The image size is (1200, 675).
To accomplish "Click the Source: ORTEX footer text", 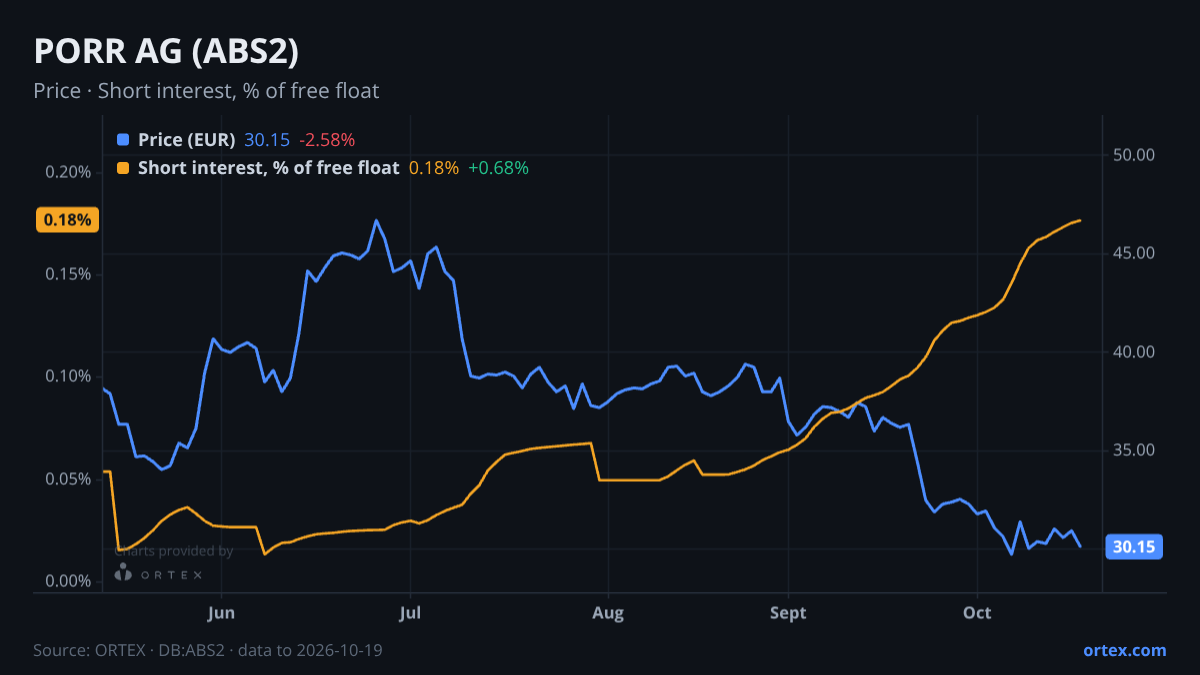I will pyautogui.click(x=208, y=650).
